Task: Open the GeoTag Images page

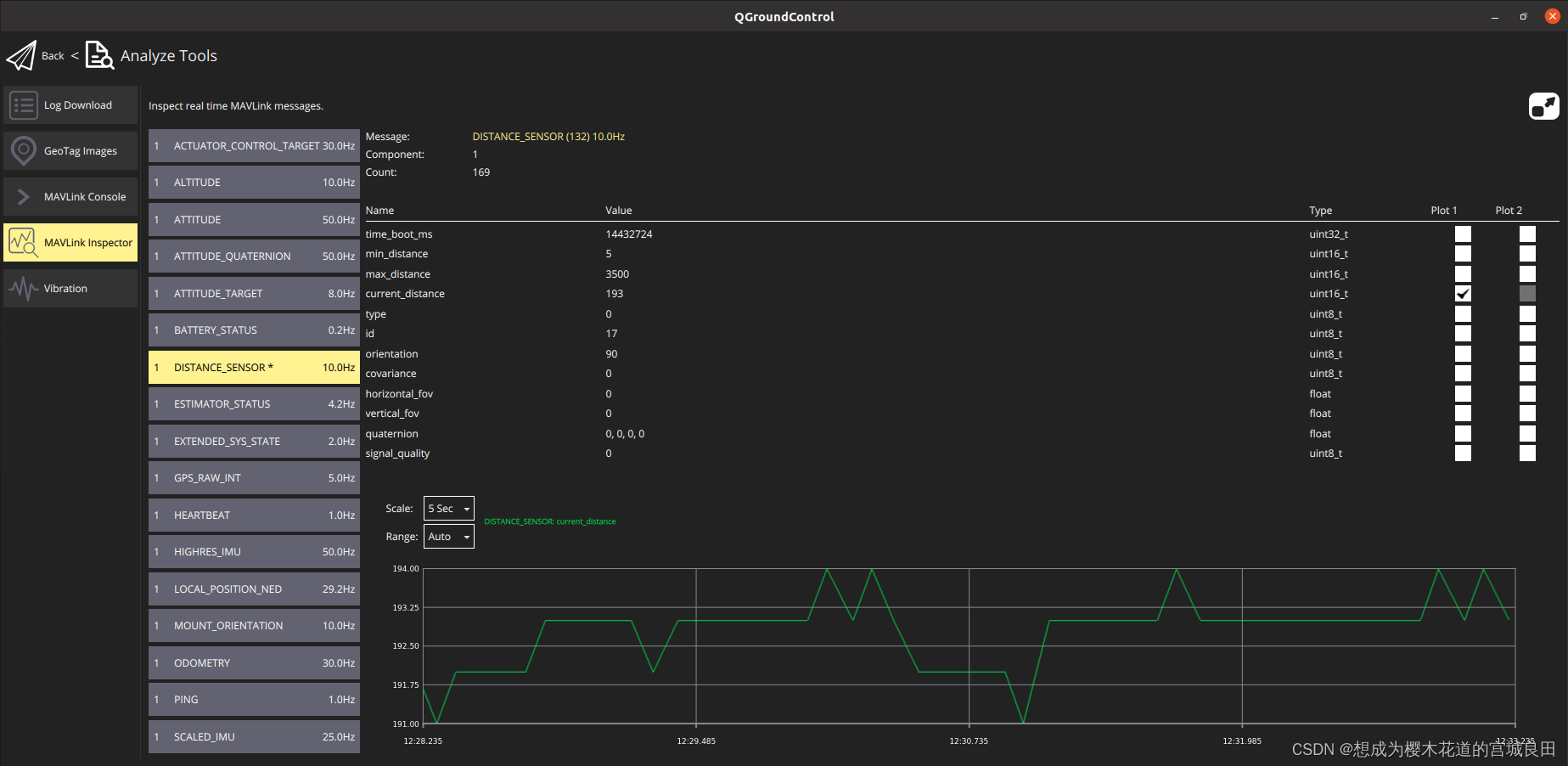Action: click(x=70, y=151)
